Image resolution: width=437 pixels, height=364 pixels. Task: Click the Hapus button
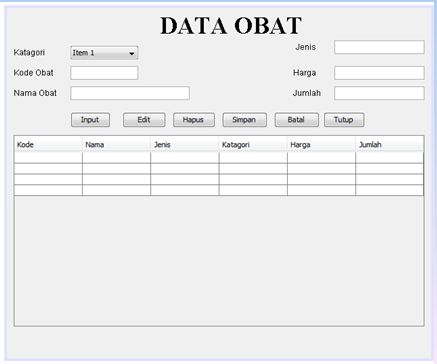click(194, 120)
